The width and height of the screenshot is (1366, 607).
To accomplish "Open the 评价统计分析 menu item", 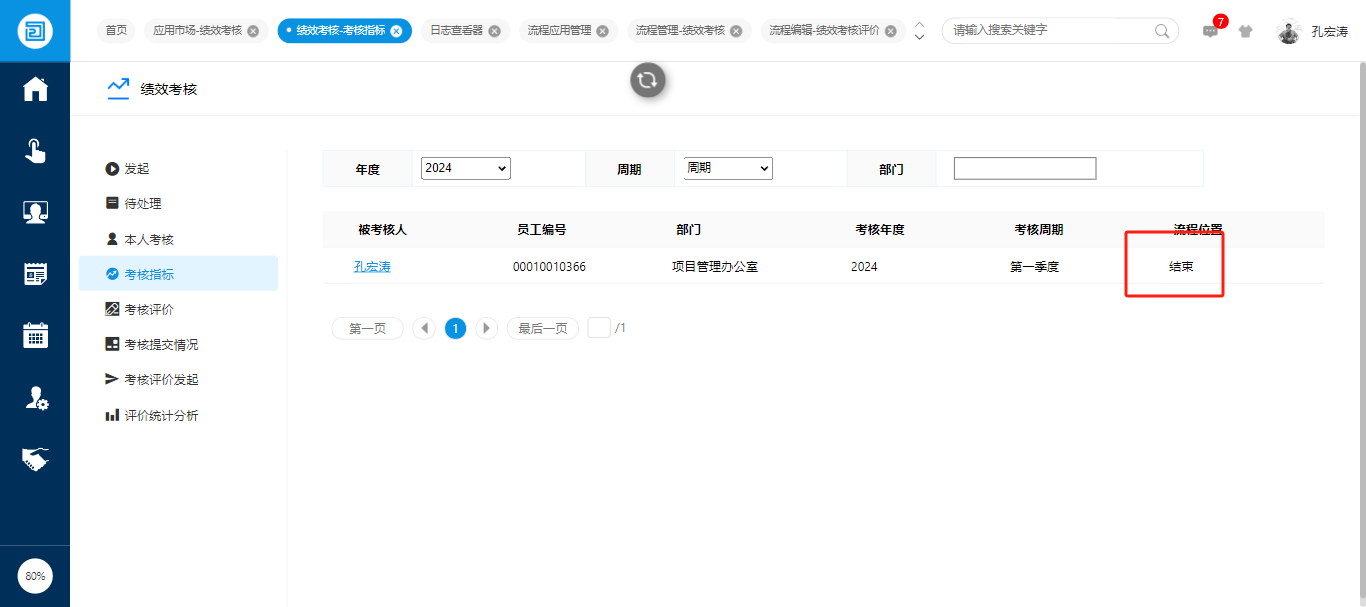I will 178,415.
